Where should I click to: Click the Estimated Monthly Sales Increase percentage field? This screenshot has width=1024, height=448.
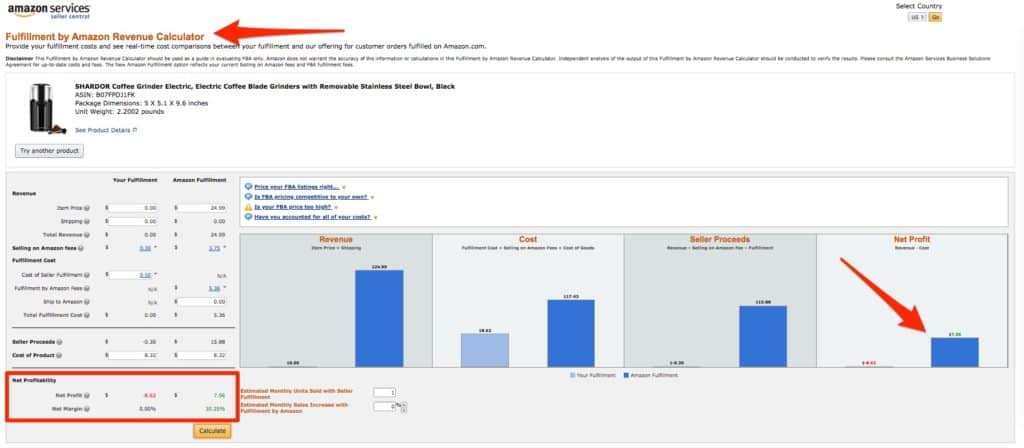384,406
